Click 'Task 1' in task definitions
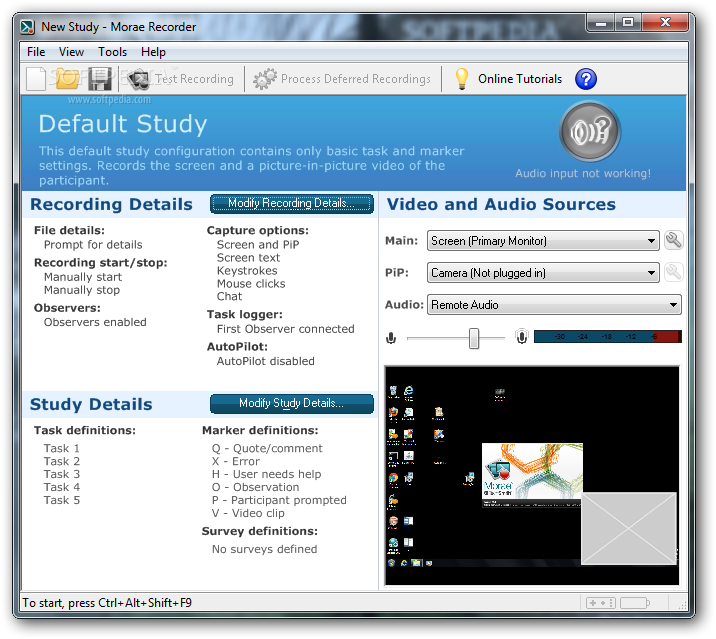 coord(62,449)
